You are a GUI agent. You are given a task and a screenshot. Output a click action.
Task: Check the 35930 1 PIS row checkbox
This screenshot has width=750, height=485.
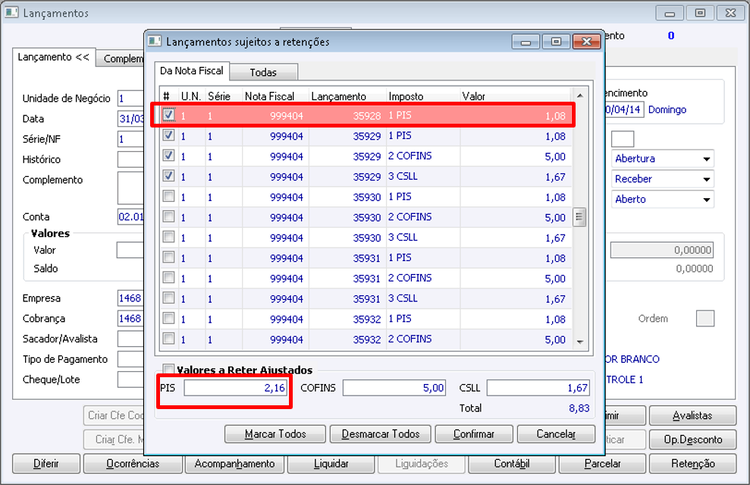[x=168, y=197]
